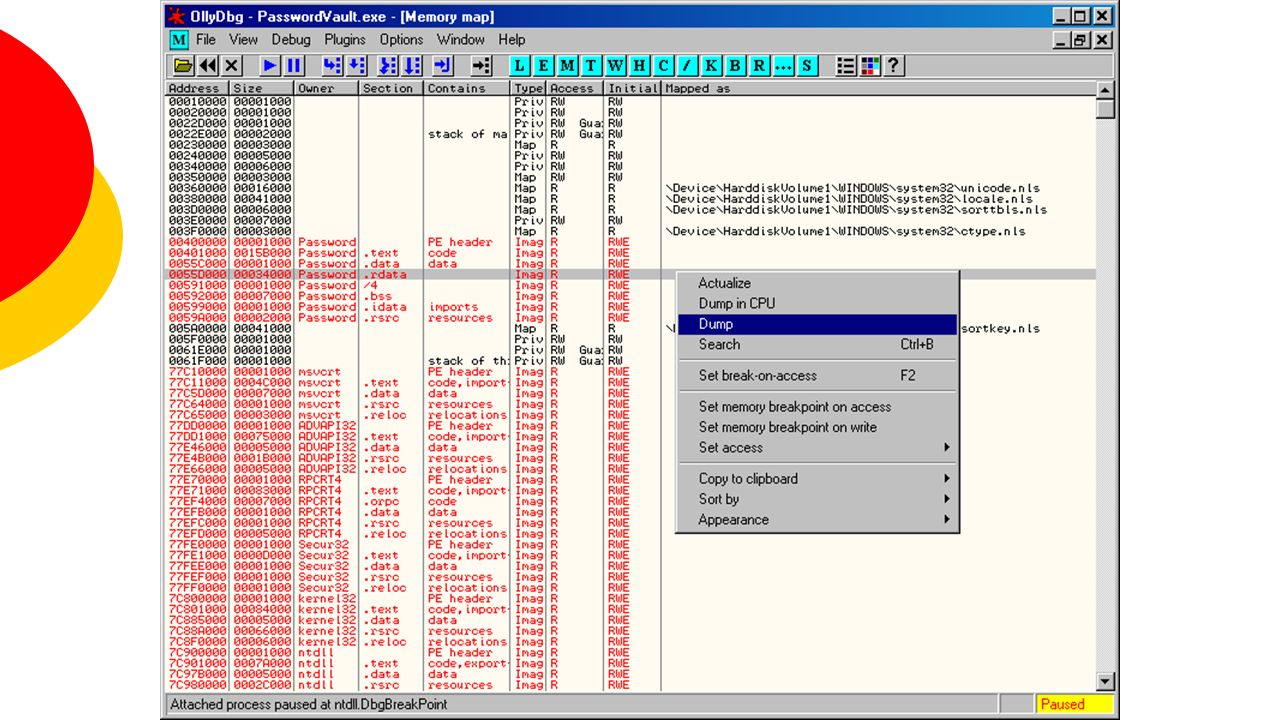
Task: Open the File menu
Action: [206, 40]
